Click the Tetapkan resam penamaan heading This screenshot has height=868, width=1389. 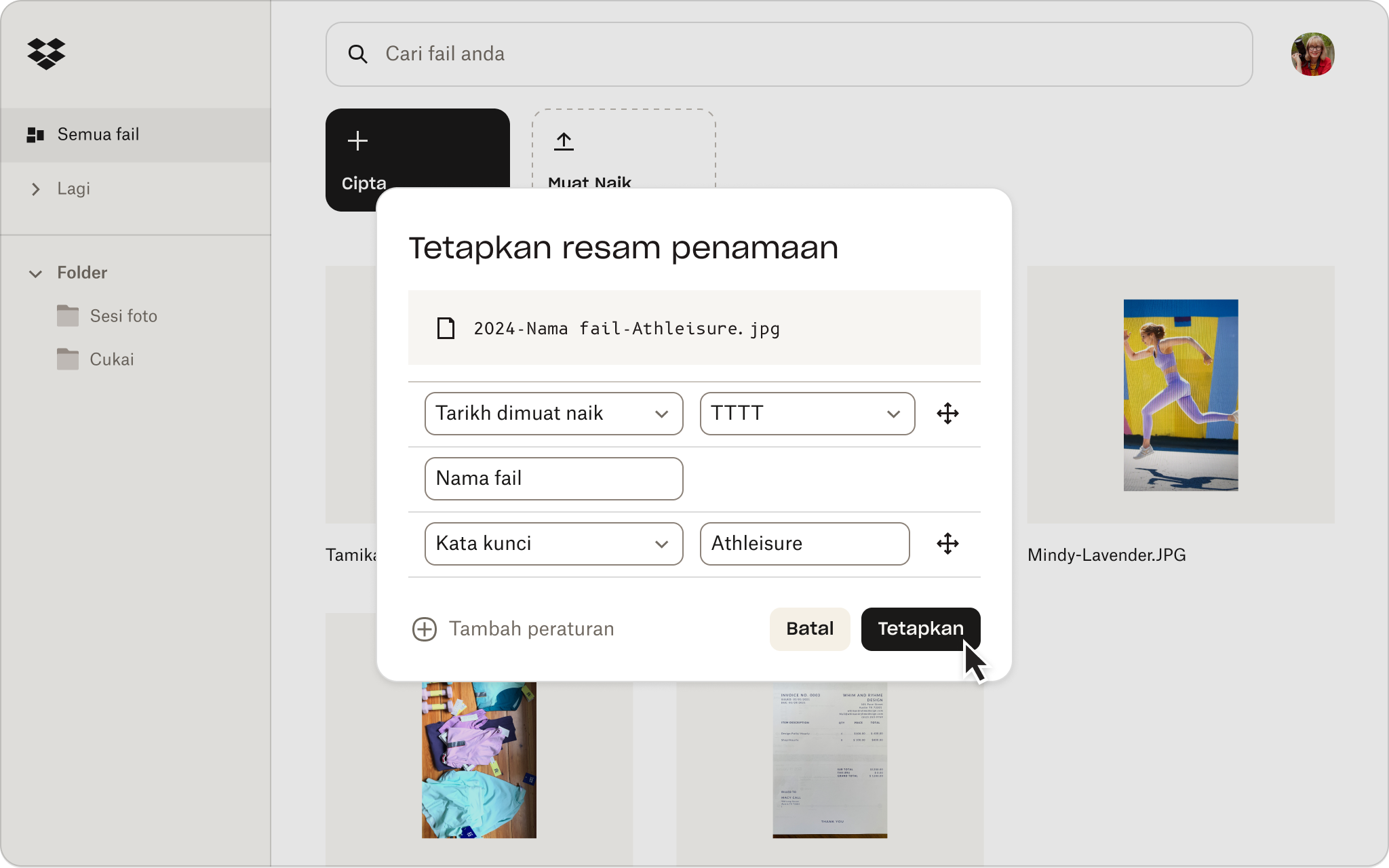[623, 248]
